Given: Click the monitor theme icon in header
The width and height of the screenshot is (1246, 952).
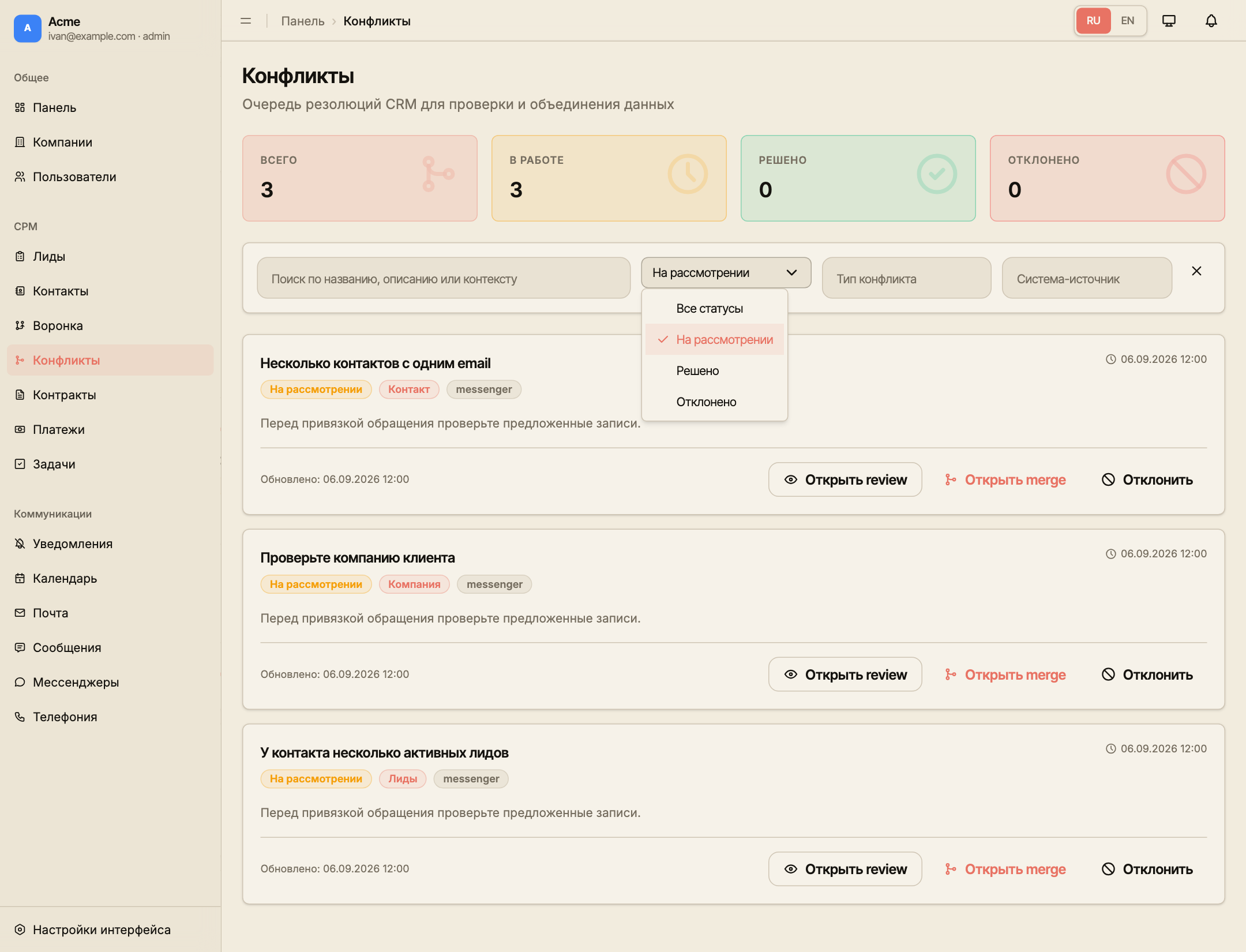Looking at the screenshot, I should point(1169,21).
